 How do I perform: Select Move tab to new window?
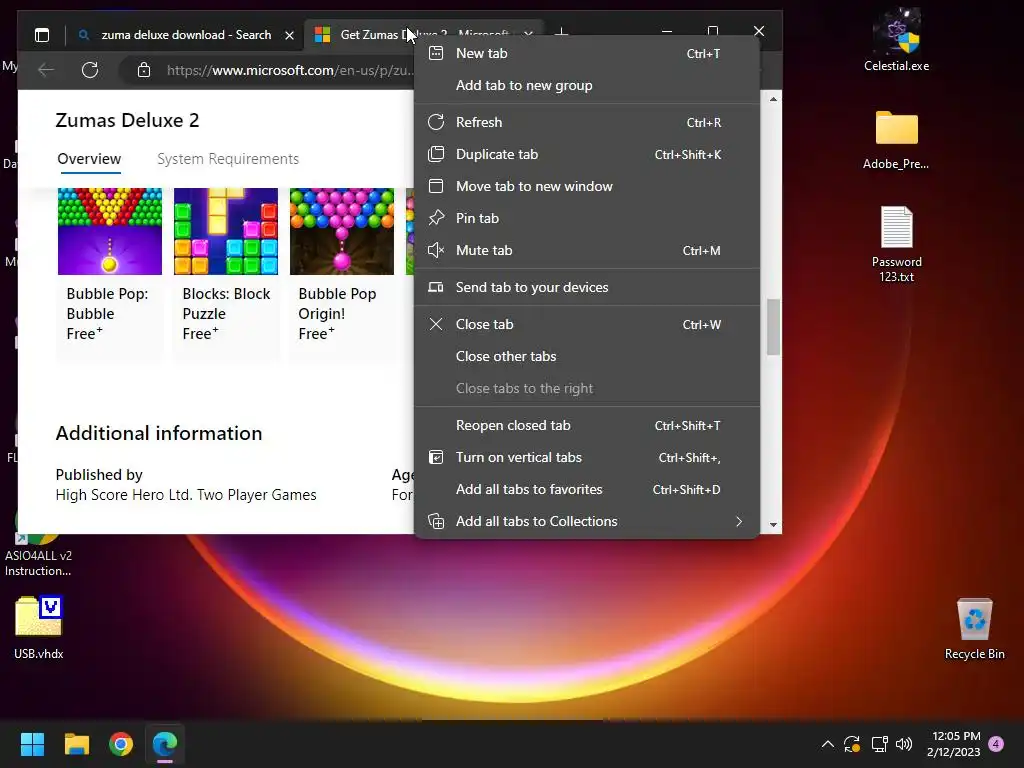coord(586,186)
